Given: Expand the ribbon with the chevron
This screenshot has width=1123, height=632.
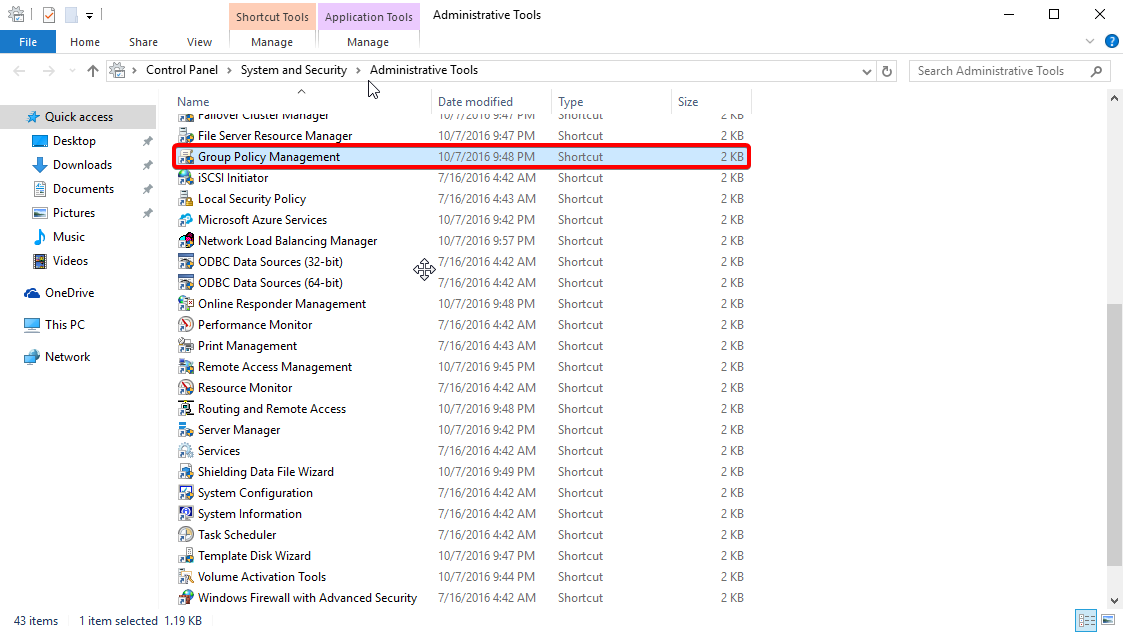Looking at the screenshot, I should click(x=1090, y=42).
